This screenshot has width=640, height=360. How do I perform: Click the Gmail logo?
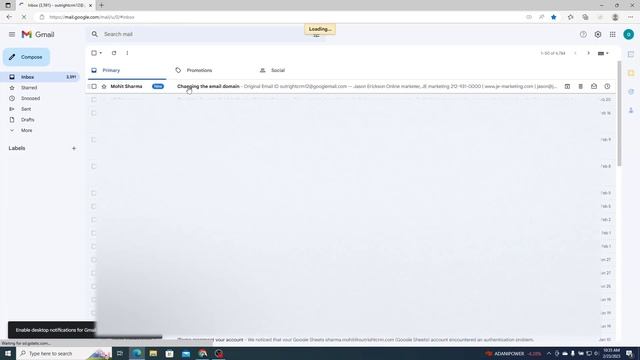38,35
